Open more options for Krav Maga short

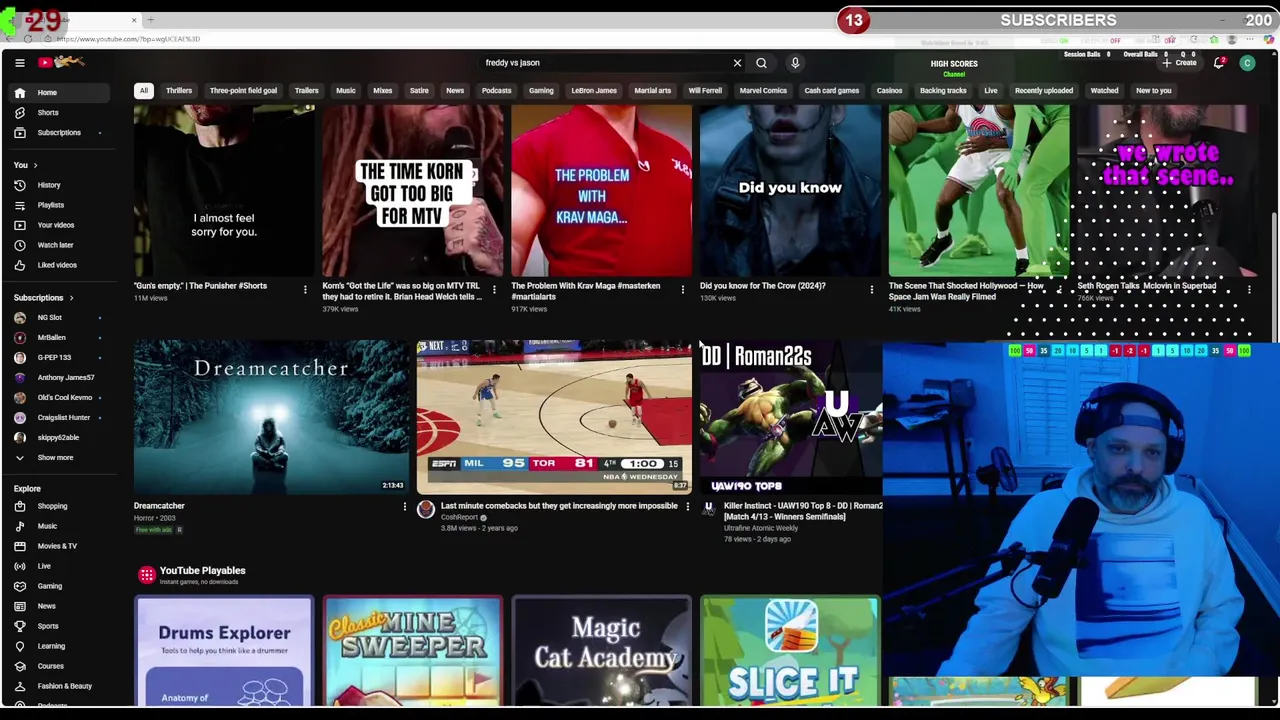coord(683,289)
